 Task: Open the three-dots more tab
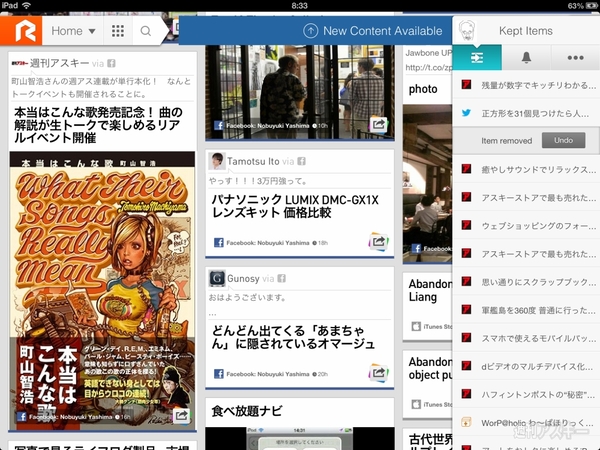(x=576, y=57)
